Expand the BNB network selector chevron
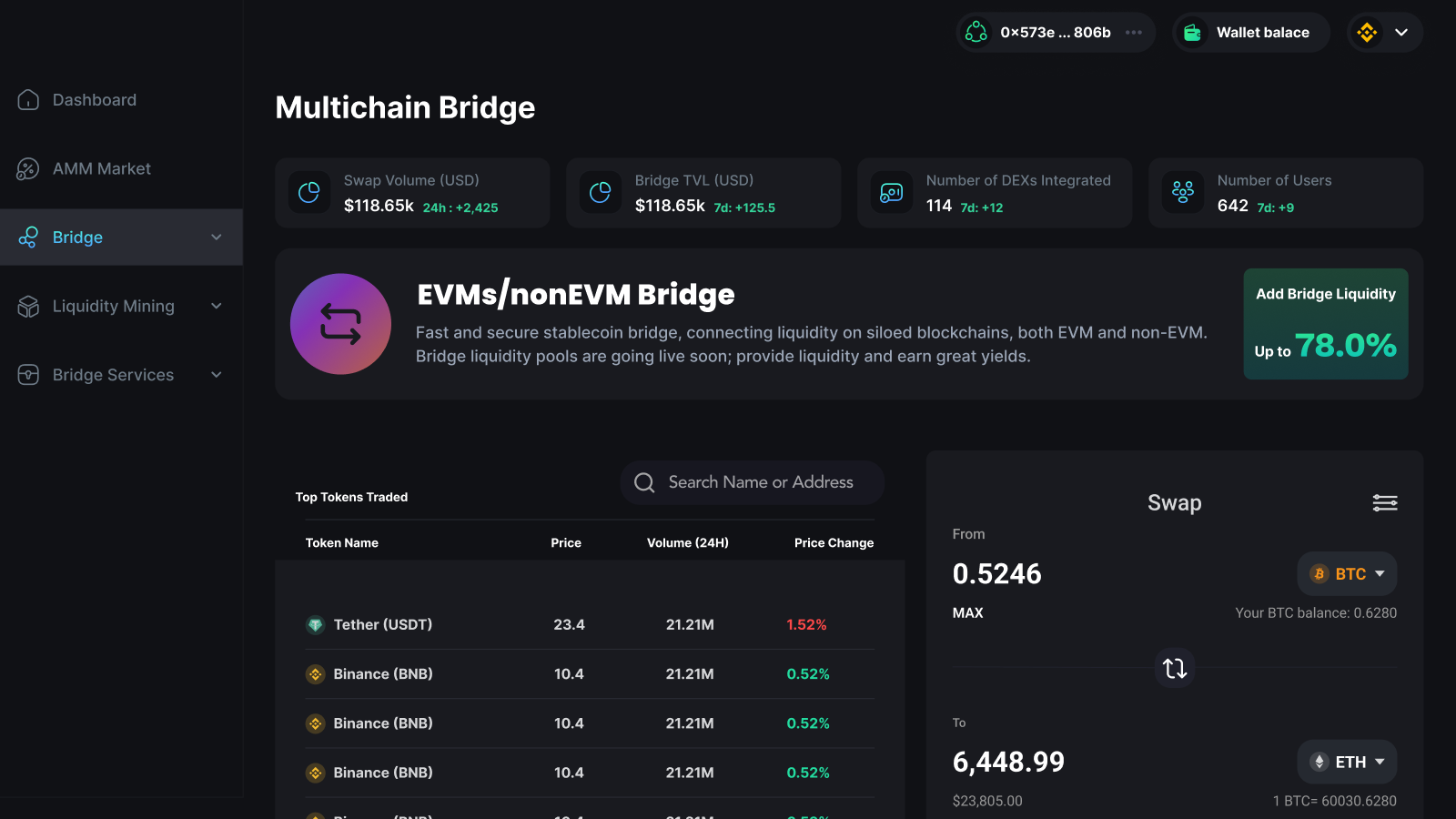The width and height of the screenshot is (1456, 819). (x=1401, y=33)
